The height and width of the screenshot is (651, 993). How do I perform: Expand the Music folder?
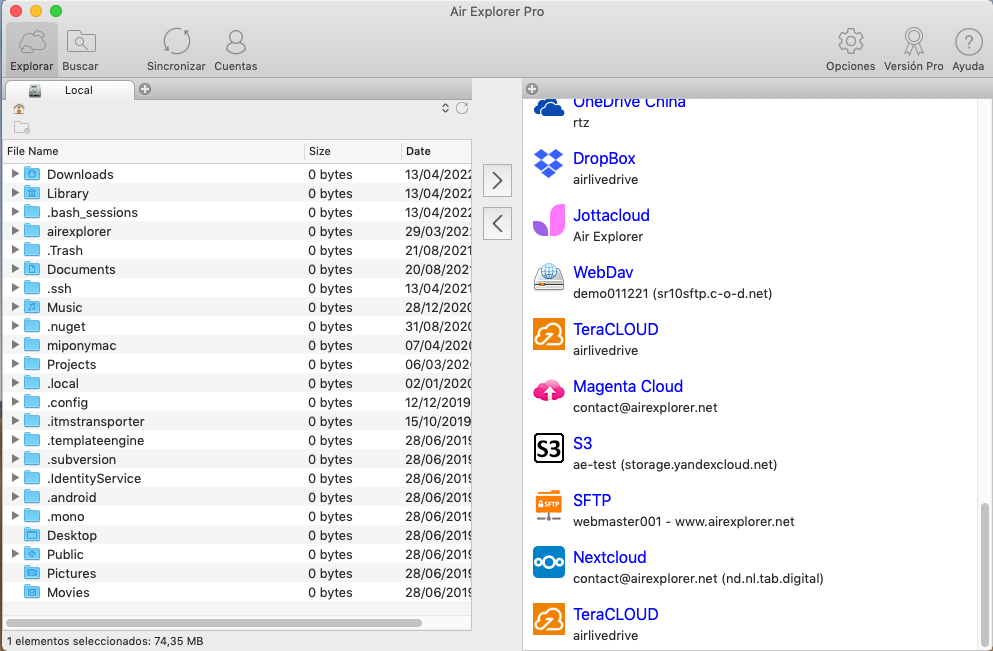point(15,307)
